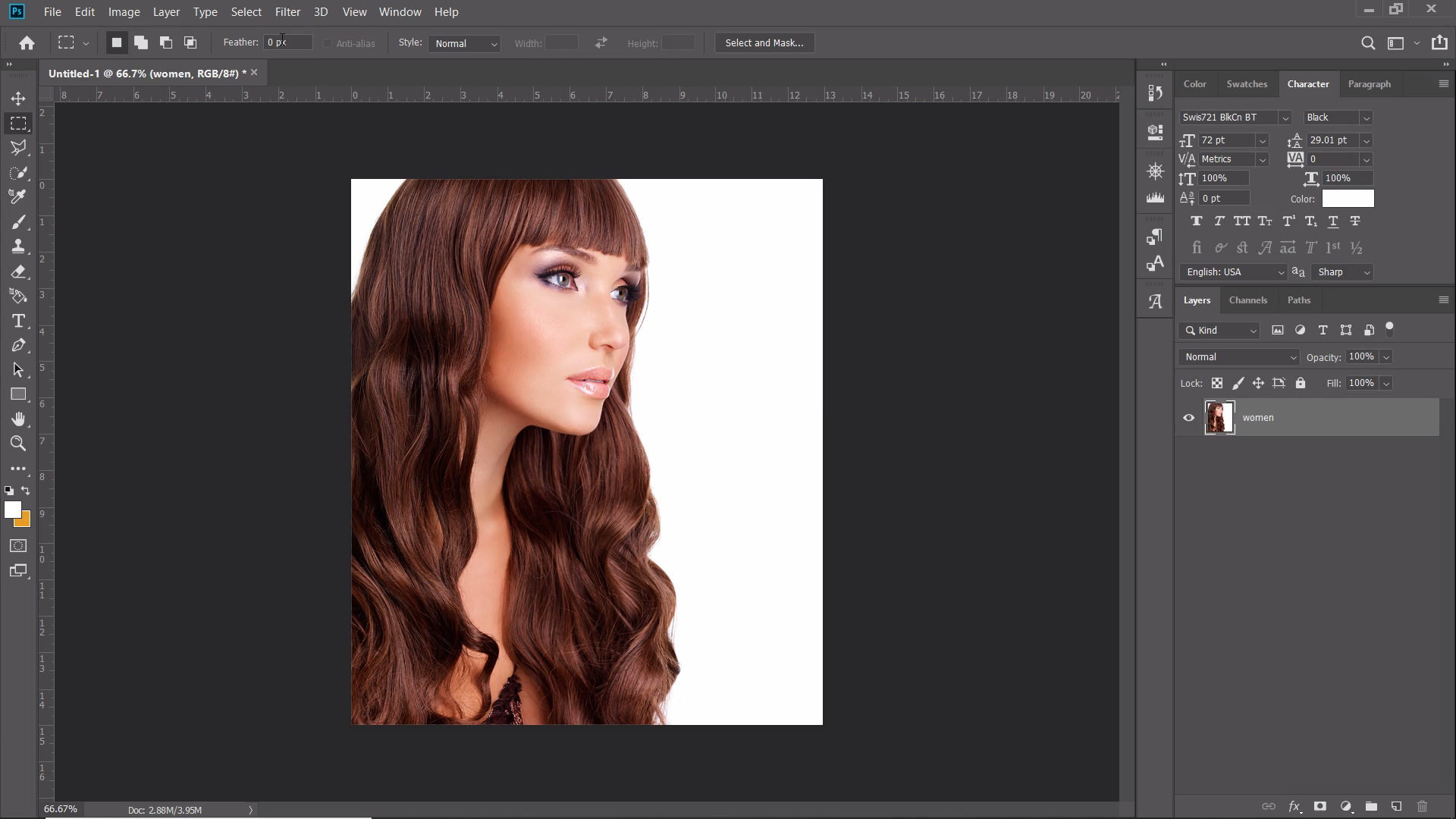Select the Eyedropper tool
The height and width of the screenshot is (819, 1456).
point(18,197)
